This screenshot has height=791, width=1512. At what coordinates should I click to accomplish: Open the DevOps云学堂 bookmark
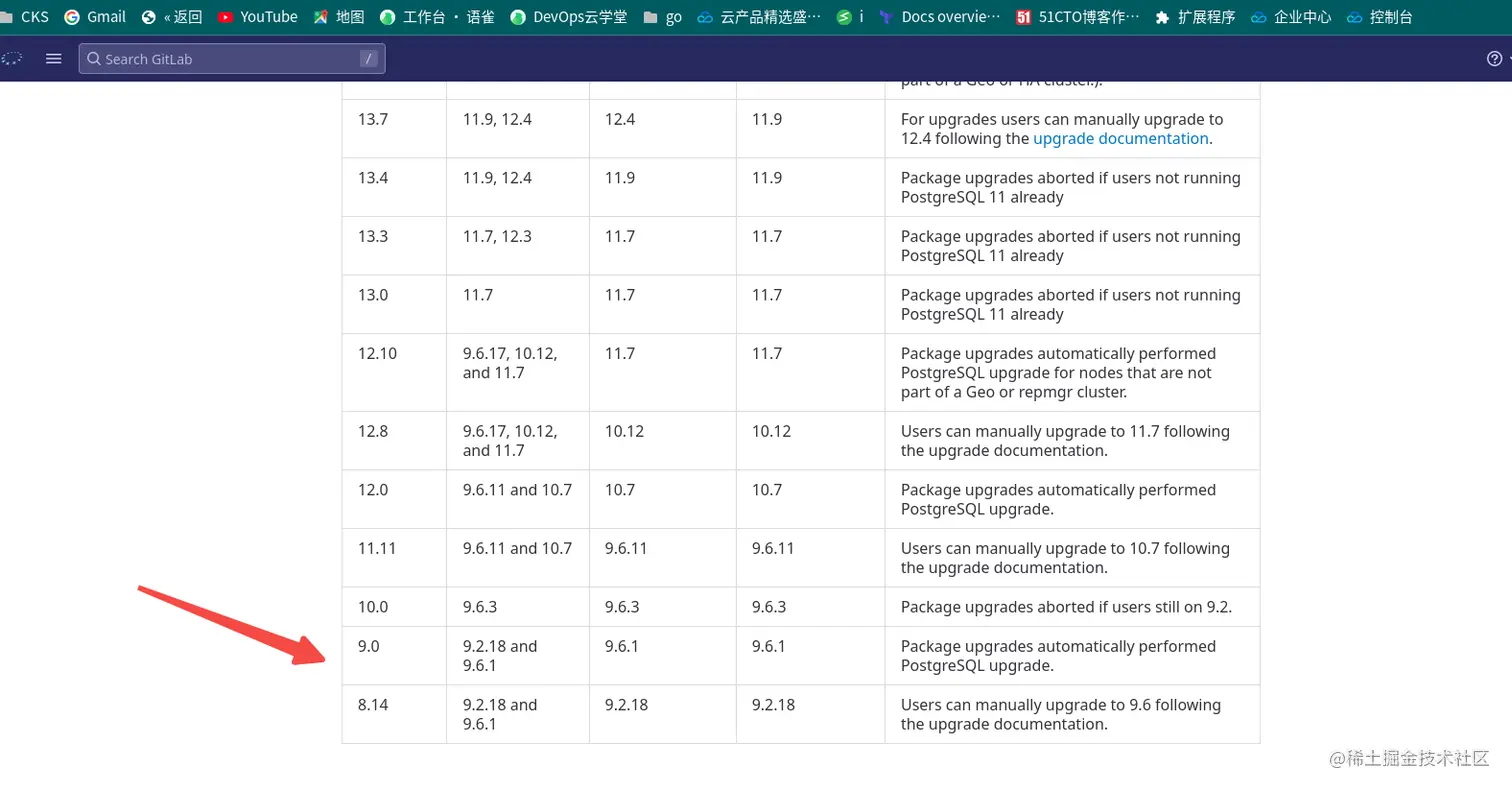[x=568, y=16]
